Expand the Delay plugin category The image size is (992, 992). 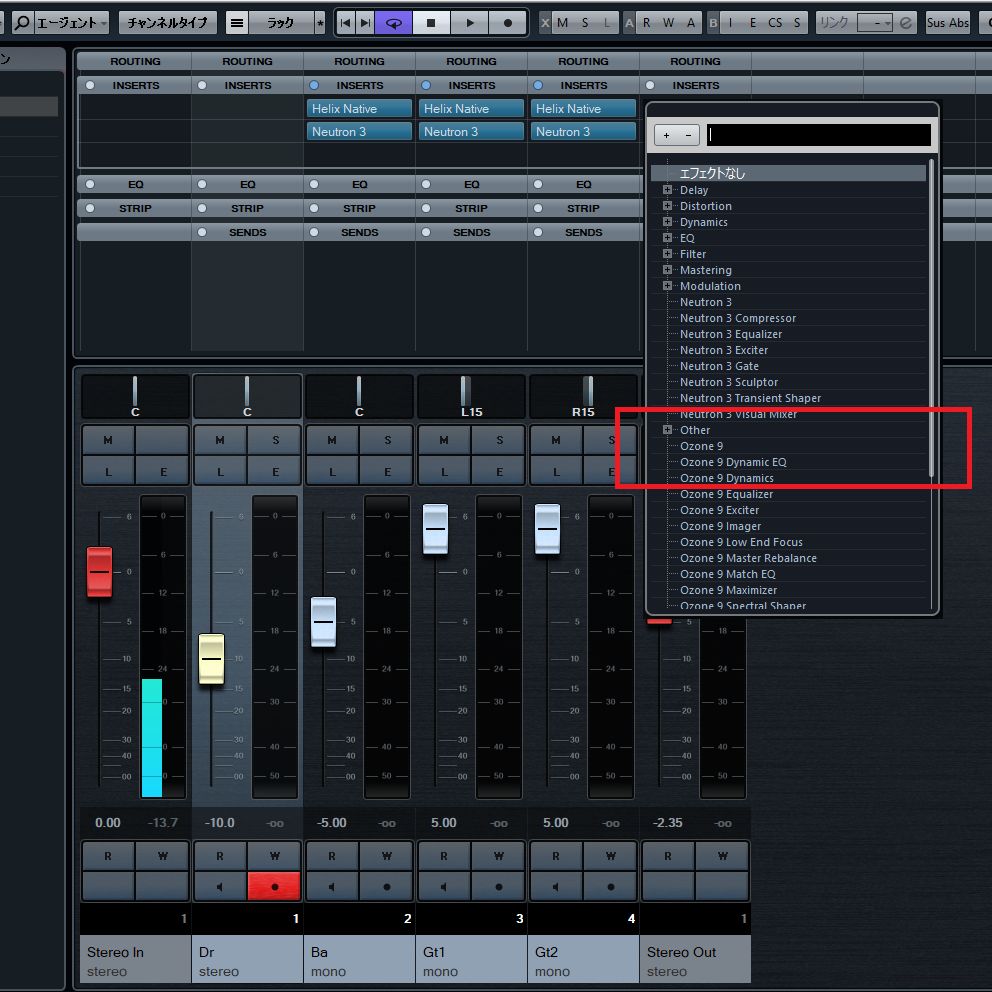(x=667, y=189)
